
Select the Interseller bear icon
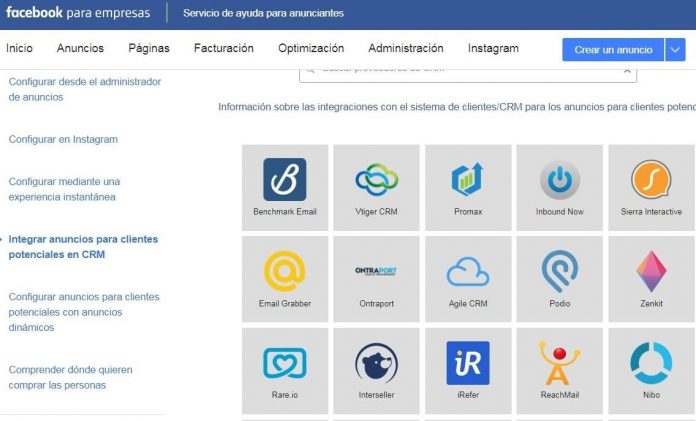tap(376, 363)
